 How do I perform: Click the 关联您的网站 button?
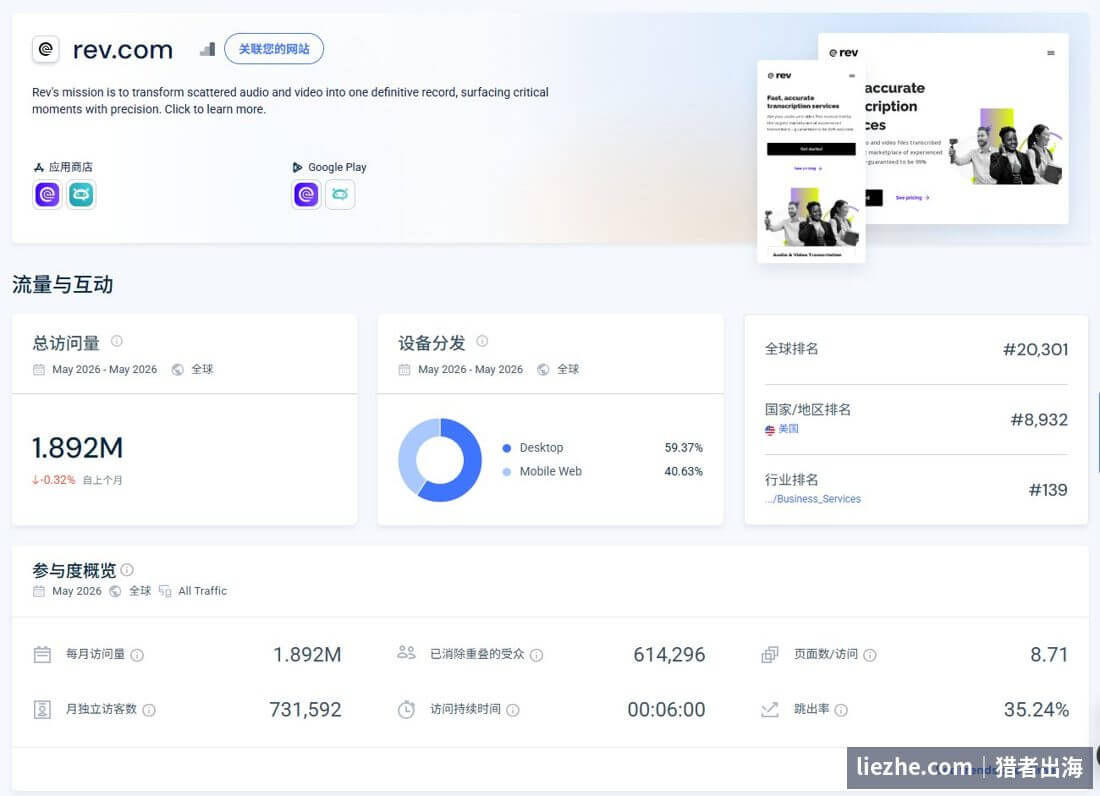click(x=274, y=48)
